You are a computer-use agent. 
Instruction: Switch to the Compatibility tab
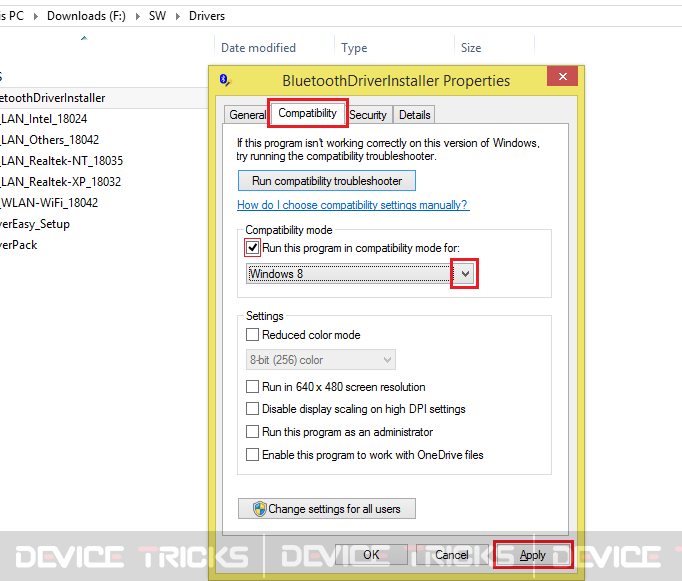(x=308, y=113)
